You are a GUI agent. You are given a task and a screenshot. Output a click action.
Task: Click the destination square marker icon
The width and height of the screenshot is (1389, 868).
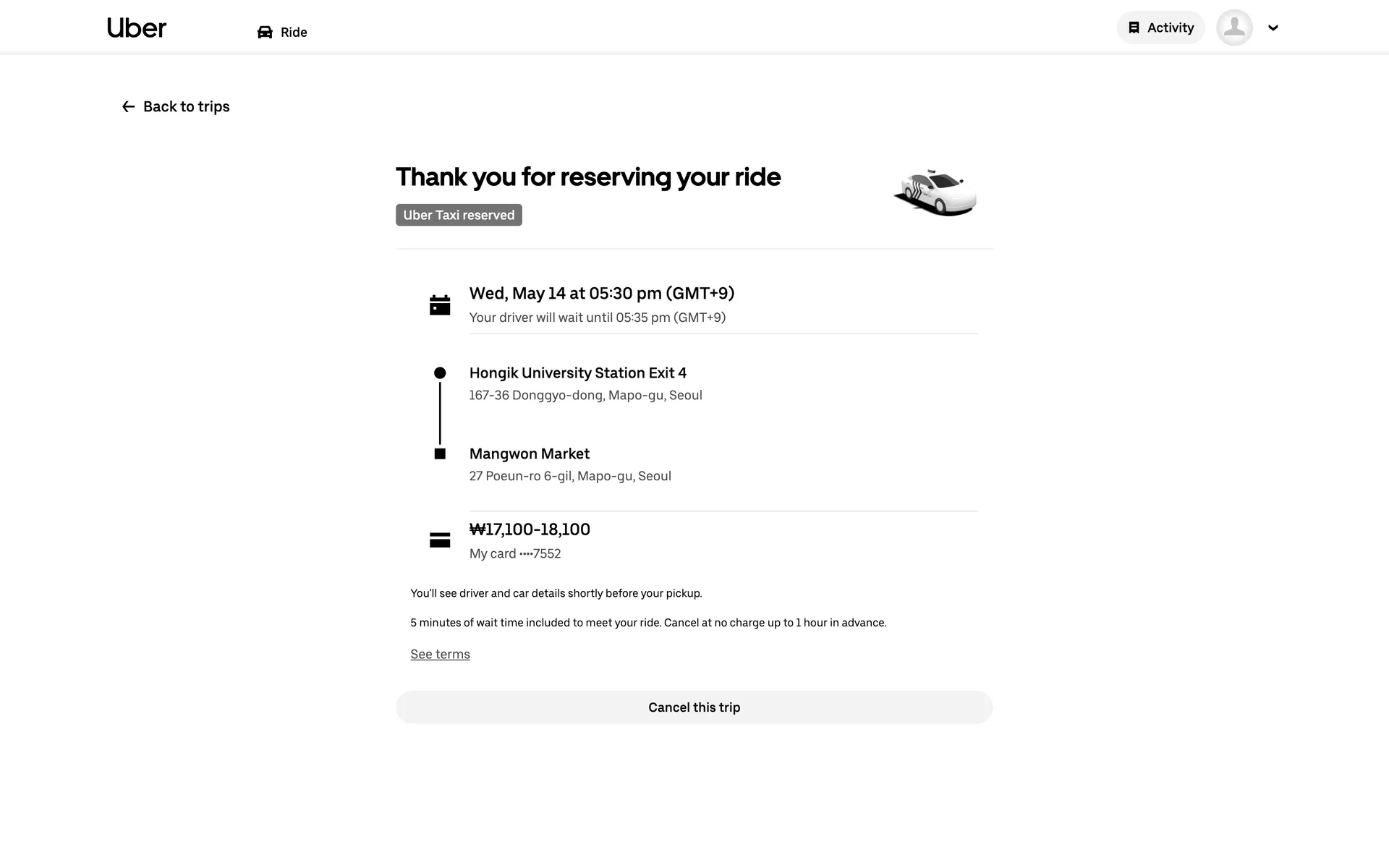pos(440,454)
